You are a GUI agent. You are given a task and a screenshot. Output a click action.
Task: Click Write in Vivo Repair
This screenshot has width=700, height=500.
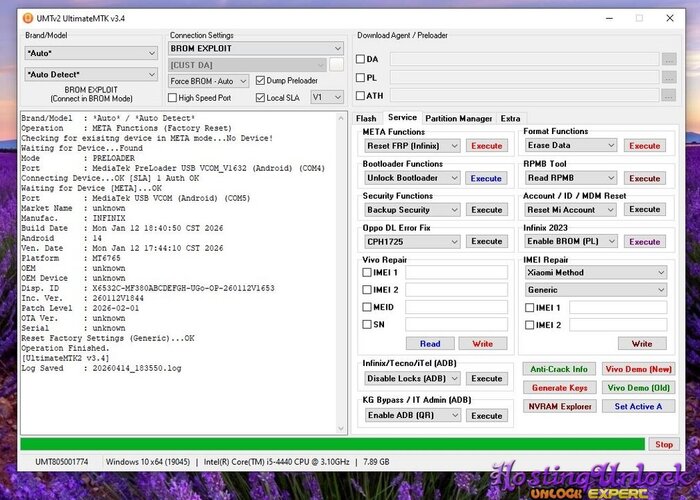[x=483, y=344]
